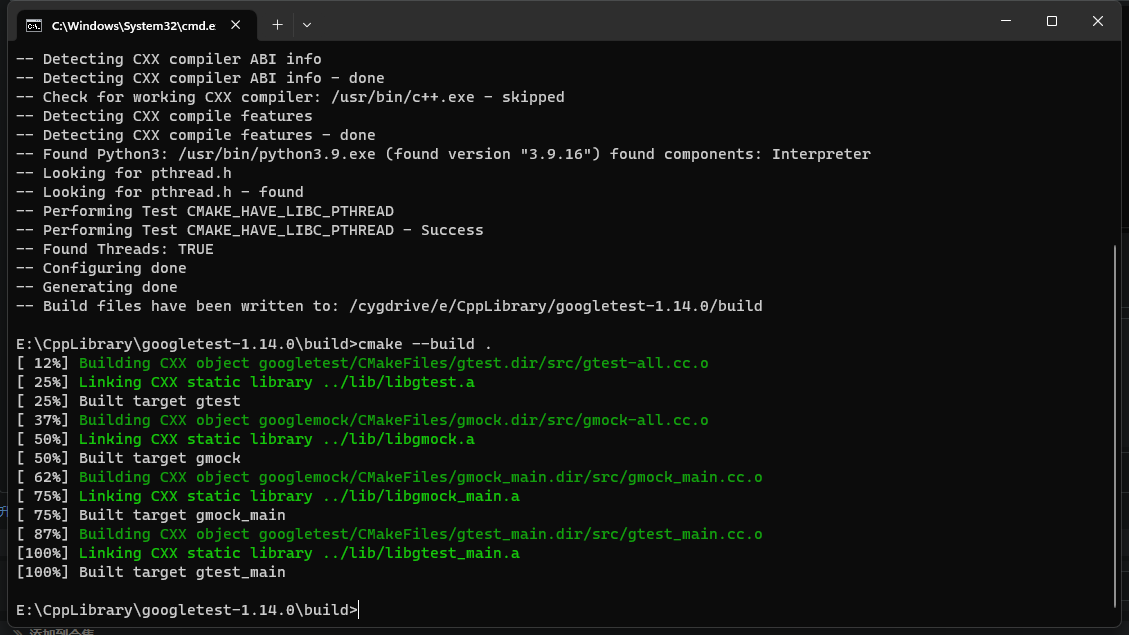Close the C:\Windows\System32\cmd.exe tab
Screen dimensions: 1129x635
(237, 25)
